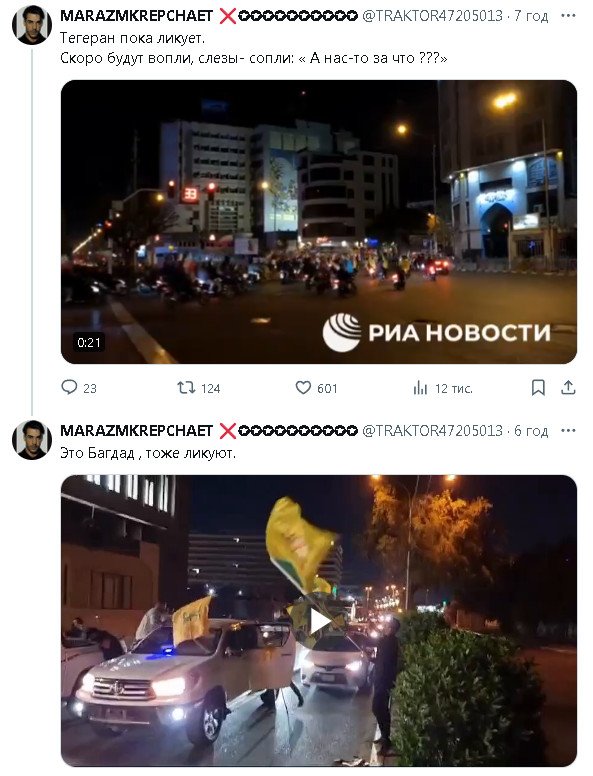The image size is (593, 776).
Task: Share the first tweet via upload icon
Action: [x=568, y=388]
